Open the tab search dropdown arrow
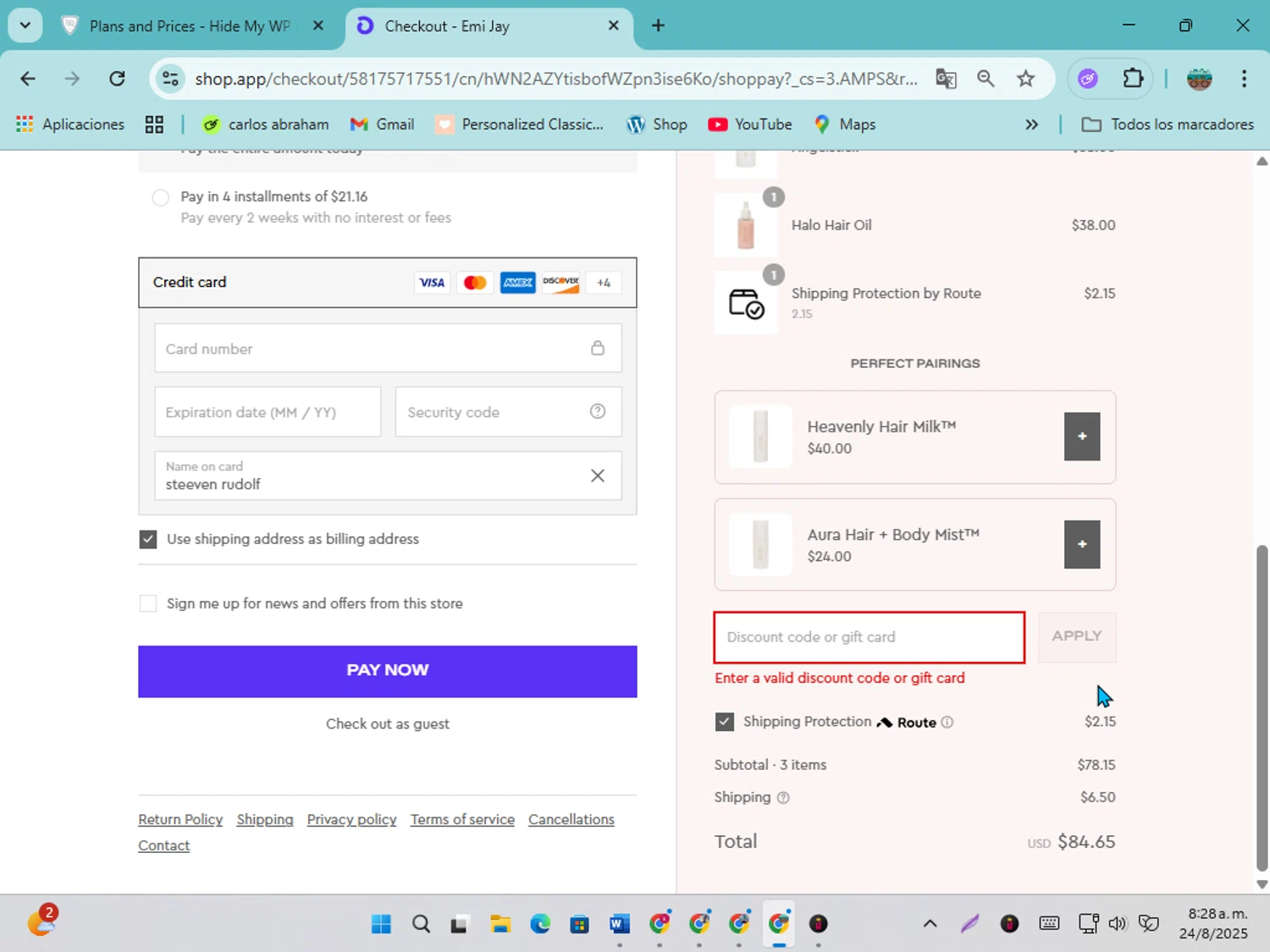 point(25,25)
